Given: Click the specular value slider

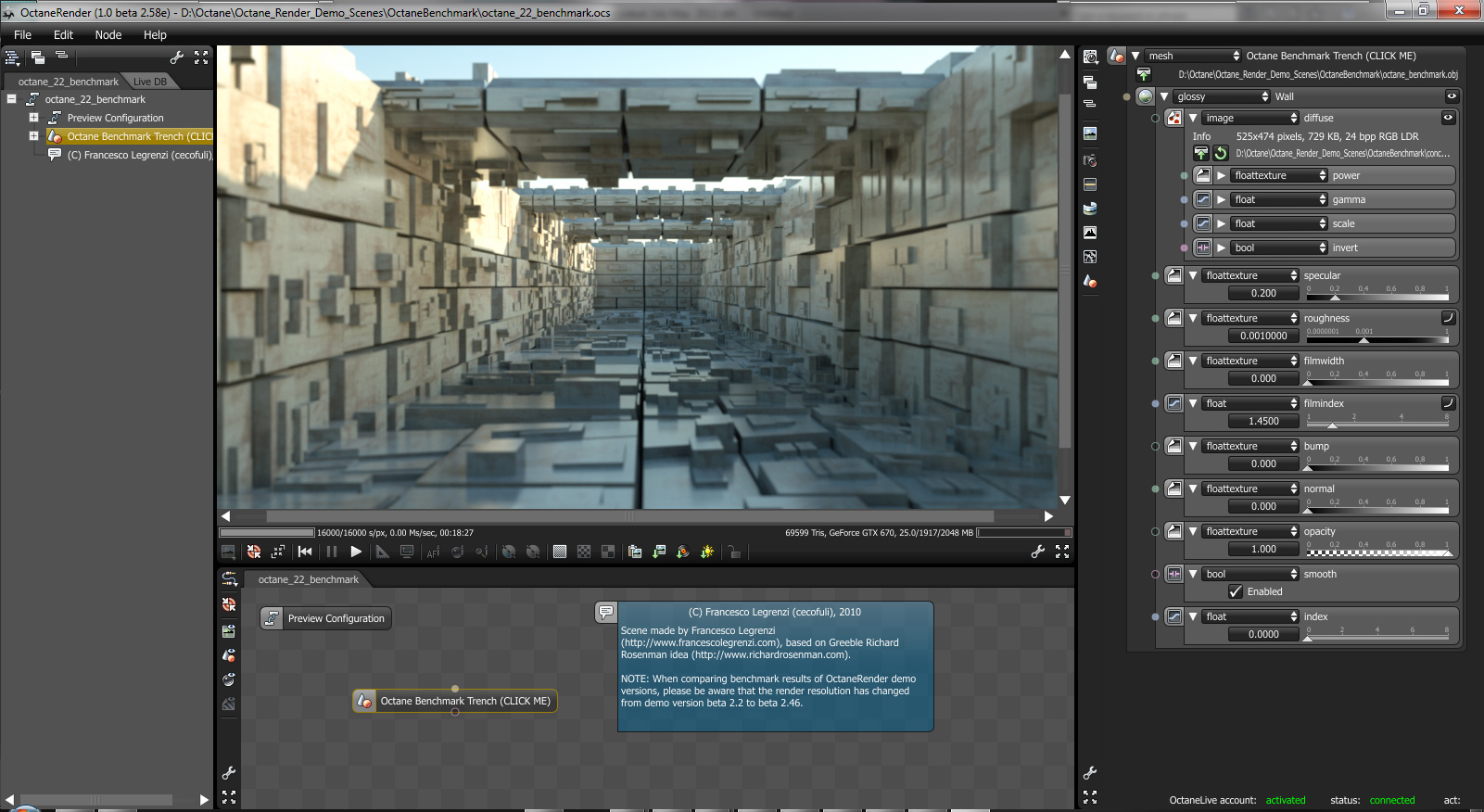Looking at the screenshot, I should (x=1376, y=297).
